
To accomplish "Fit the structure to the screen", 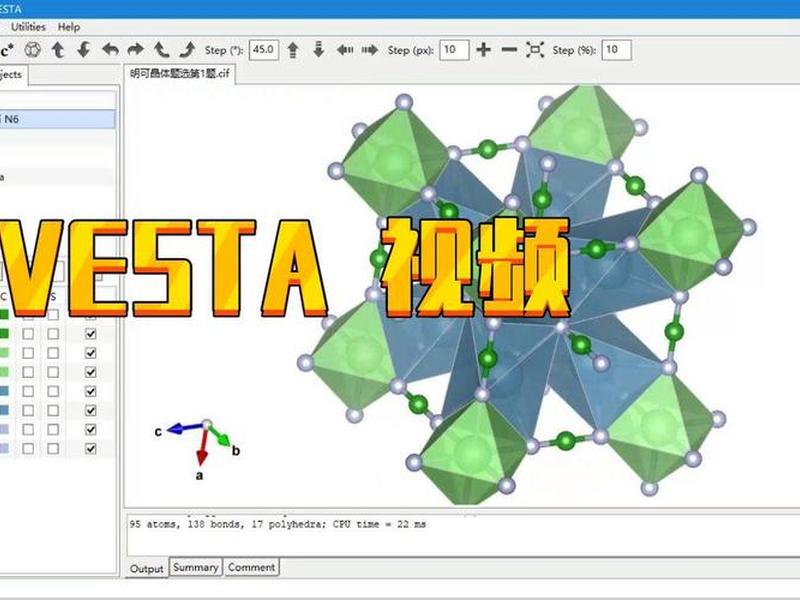I will click(x=535, y=50).
